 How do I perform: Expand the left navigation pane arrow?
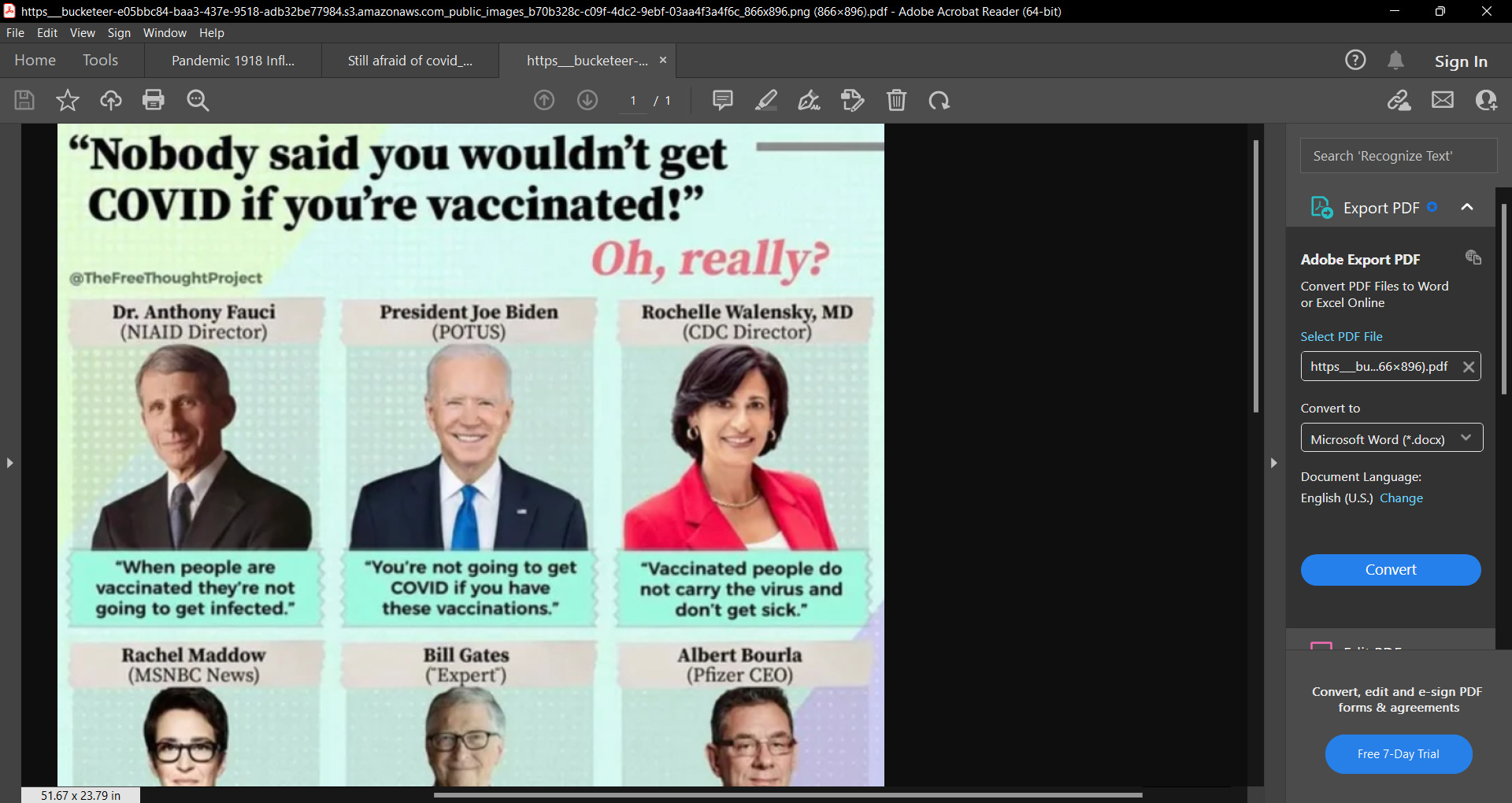[9, 463]
